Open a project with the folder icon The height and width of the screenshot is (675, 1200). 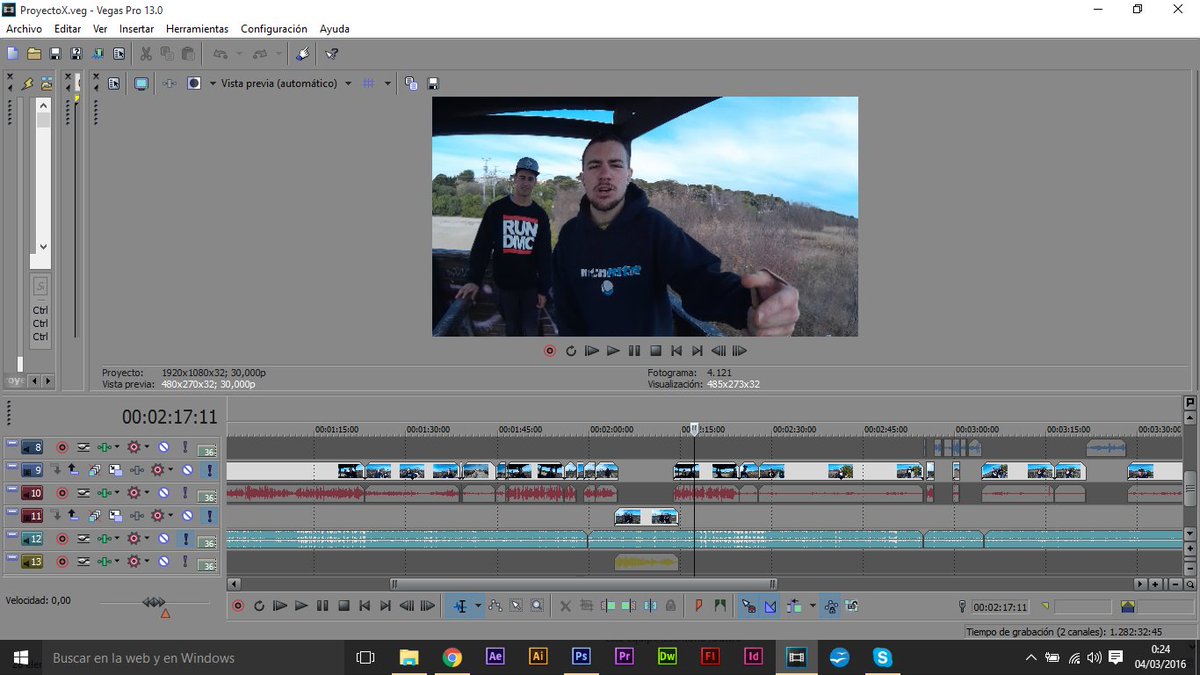coord(34,54)
